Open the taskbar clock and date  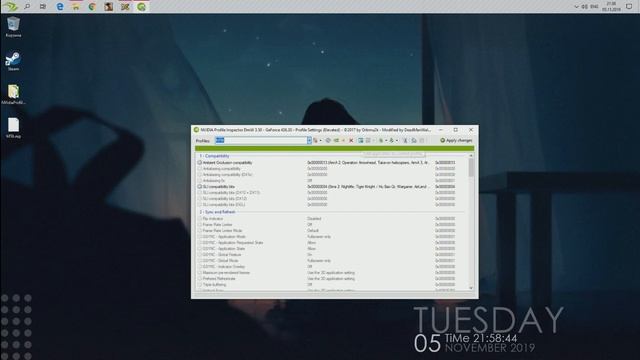pyautogui.click(x=611, y=7)
